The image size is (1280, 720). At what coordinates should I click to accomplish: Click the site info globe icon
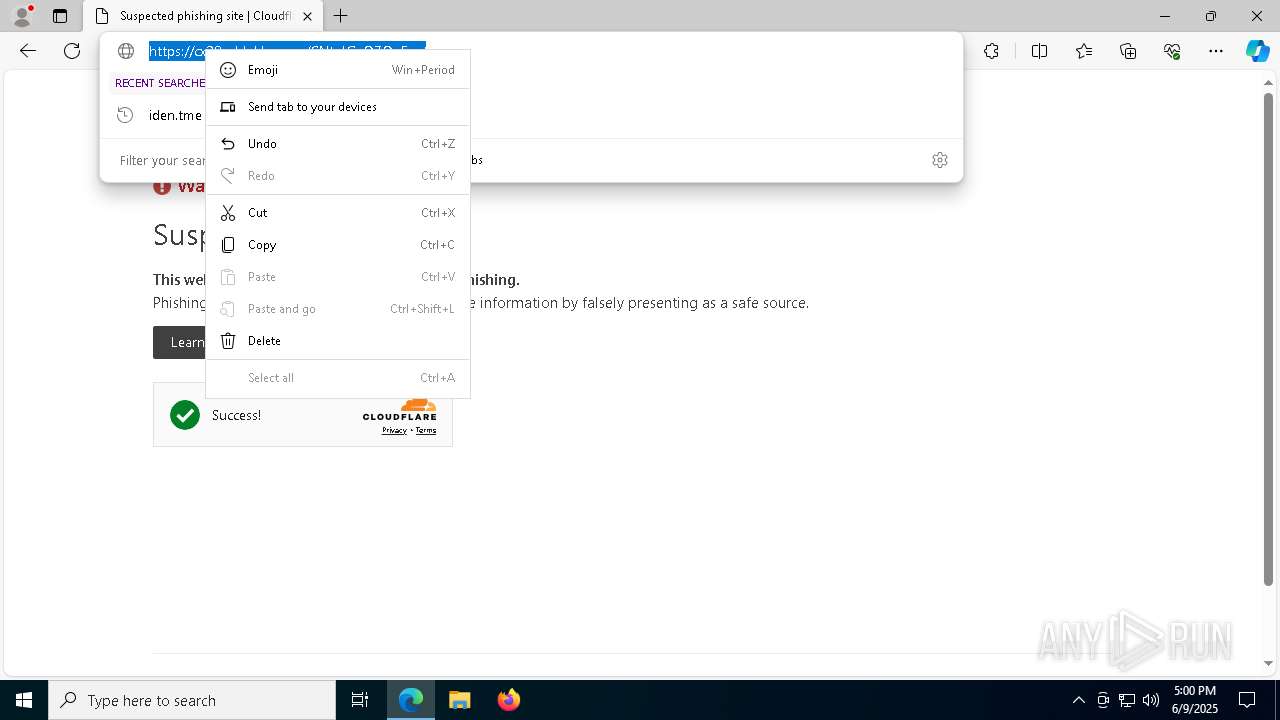[126, 51]
